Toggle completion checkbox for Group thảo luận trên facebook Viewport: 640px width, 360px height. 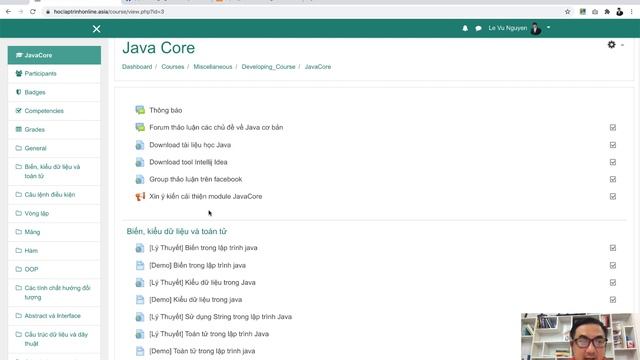point(613,179)
